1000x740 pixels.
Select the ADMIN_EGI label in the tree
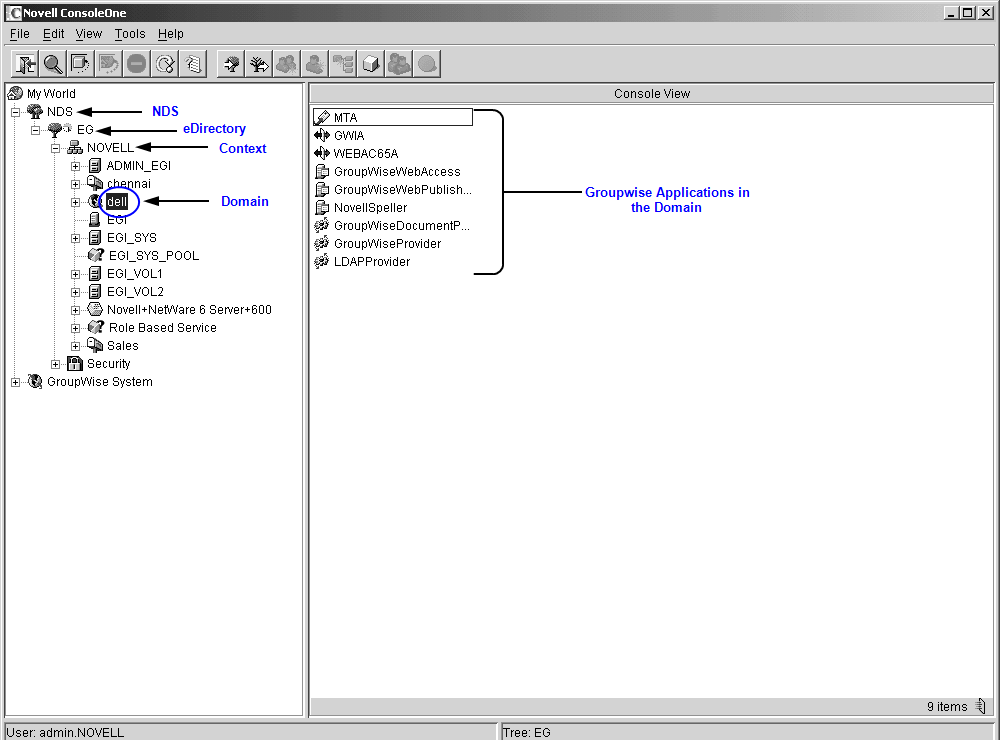pos(138,166)
